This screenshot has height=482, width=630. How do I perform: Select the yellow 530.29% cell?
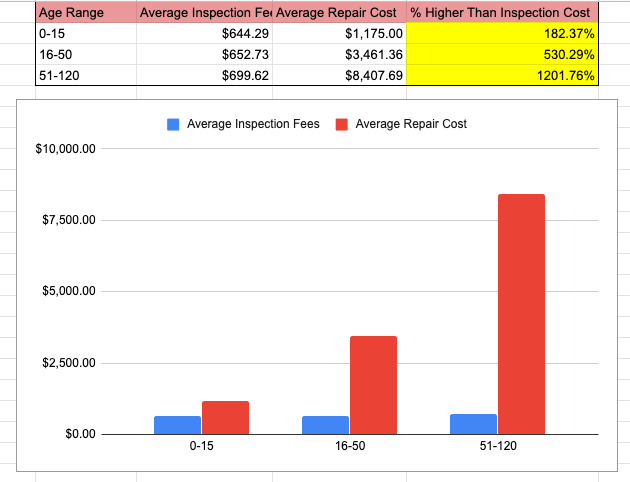pyautogui.click(x=502, y=54)
